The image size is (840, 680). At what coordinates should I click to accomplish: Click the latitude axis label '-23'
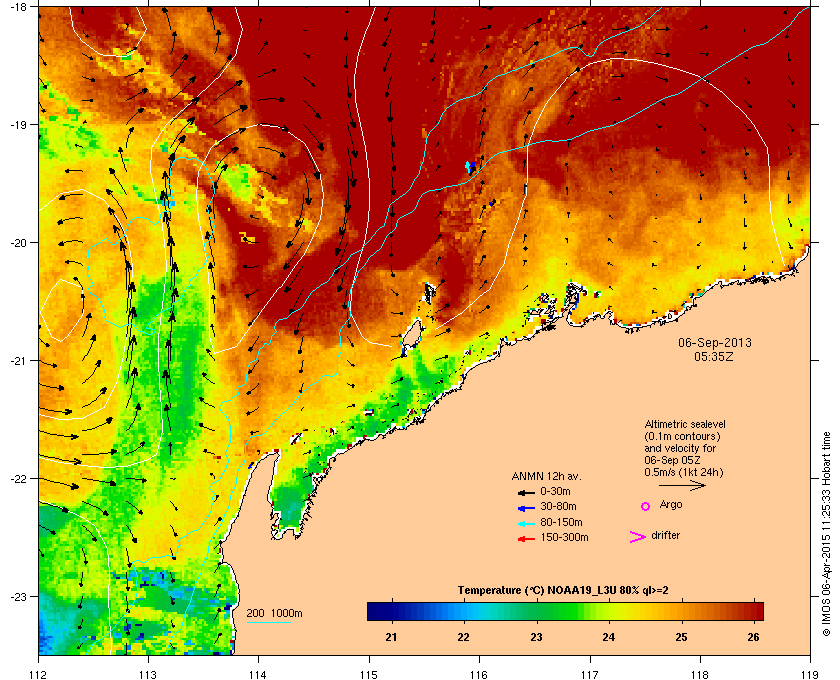18,596
